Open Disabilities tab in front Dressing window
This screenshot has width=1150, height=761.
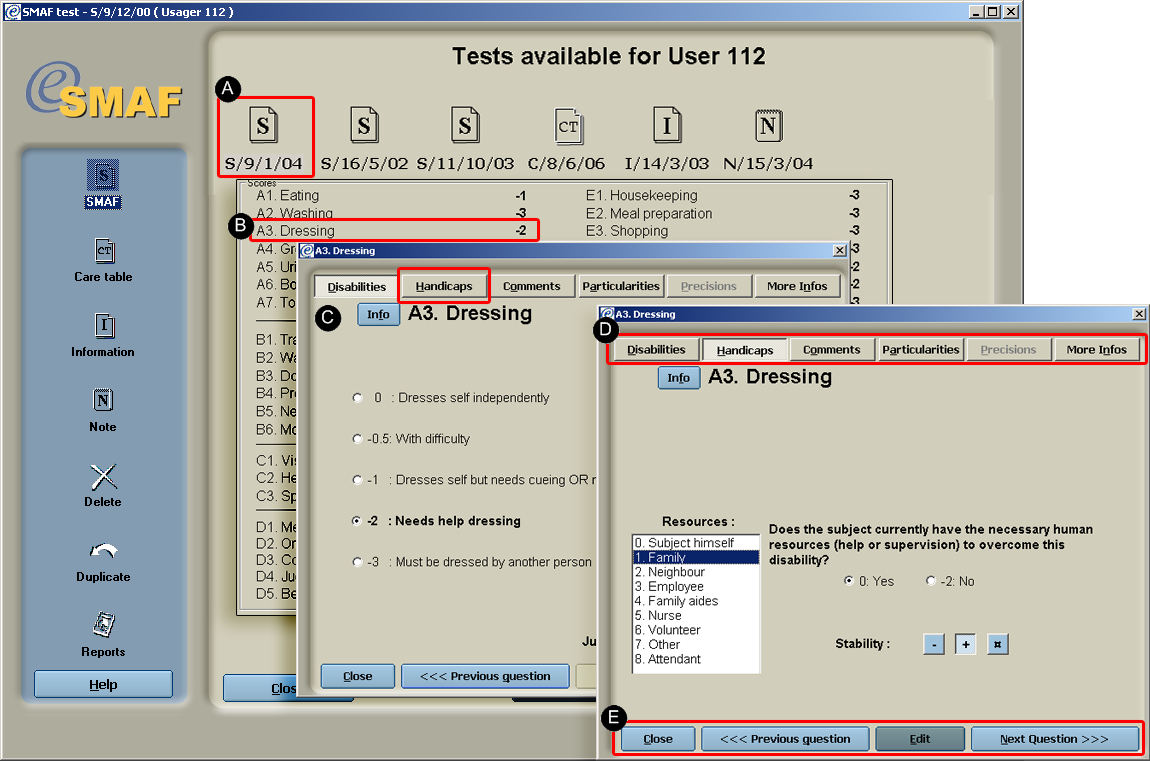[656, 350]
